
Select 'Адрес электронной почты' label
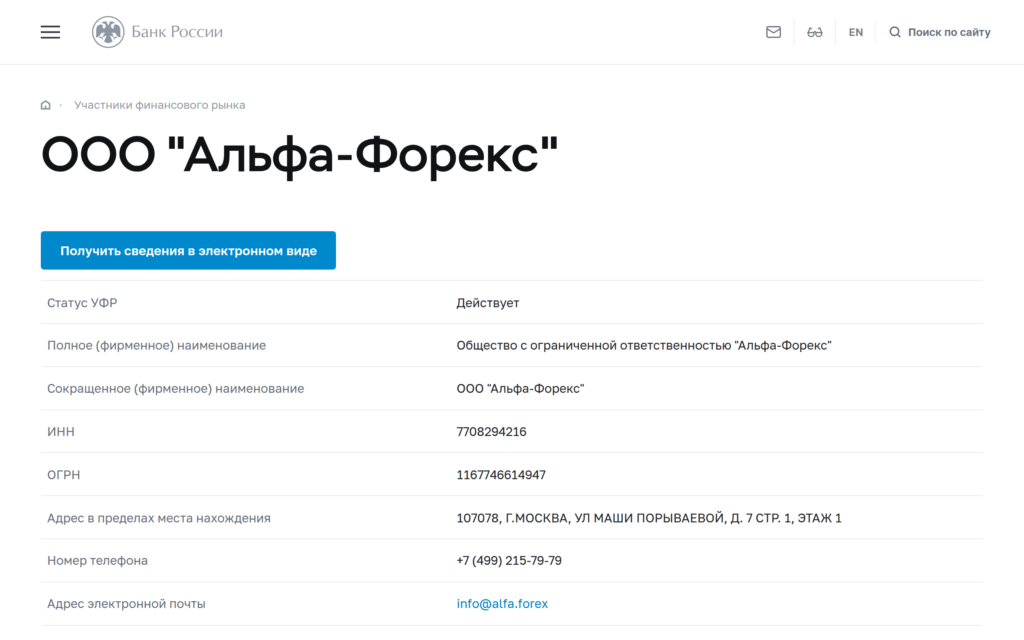point(126,603)
